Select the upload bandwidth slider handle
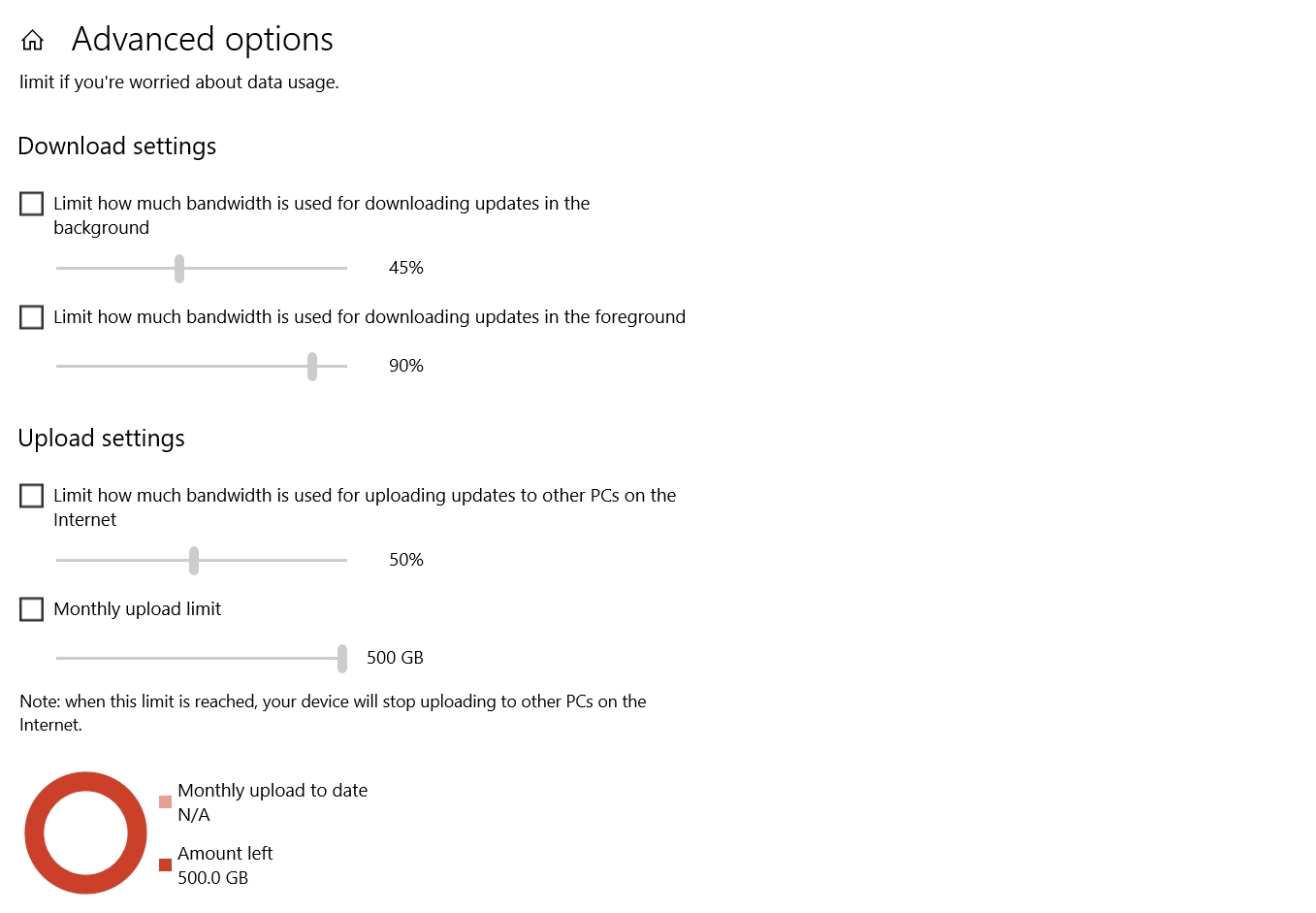 (x=193, y=560)
